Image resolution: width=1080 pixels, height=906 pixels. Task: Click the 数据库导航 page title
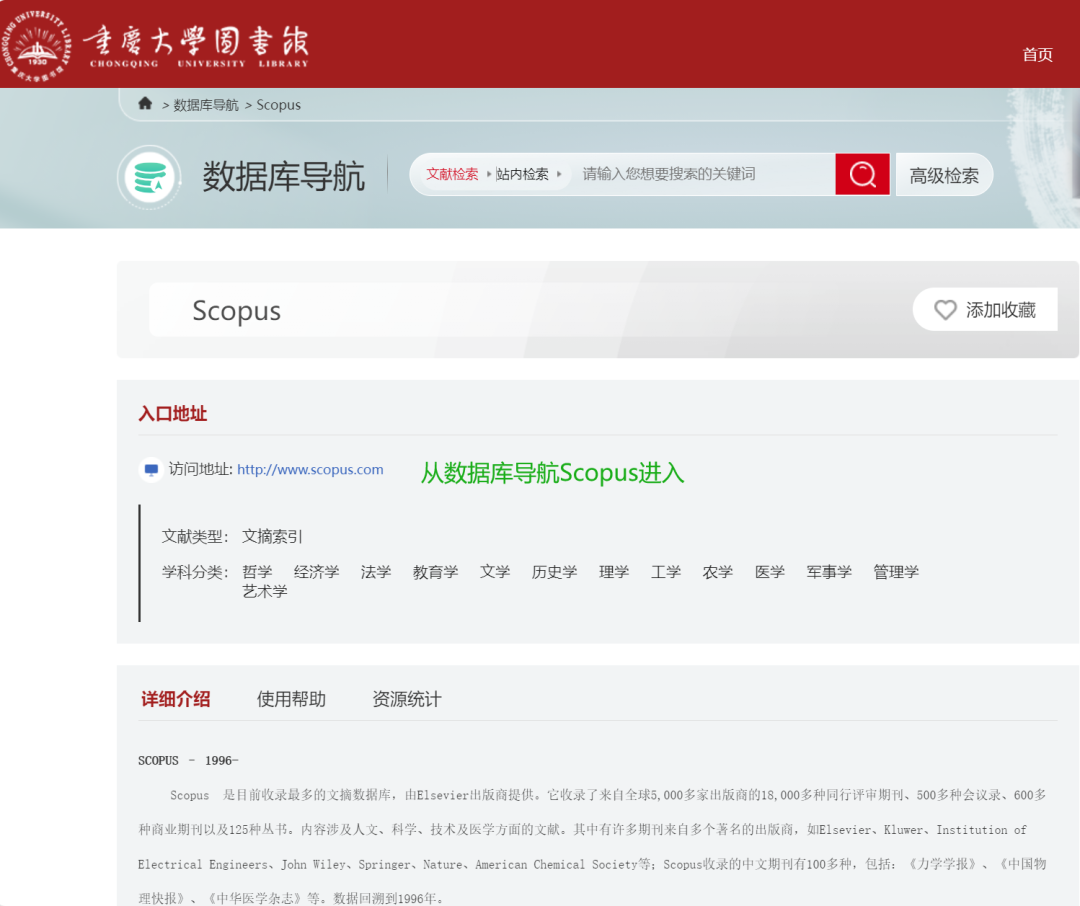coord(284,176)
